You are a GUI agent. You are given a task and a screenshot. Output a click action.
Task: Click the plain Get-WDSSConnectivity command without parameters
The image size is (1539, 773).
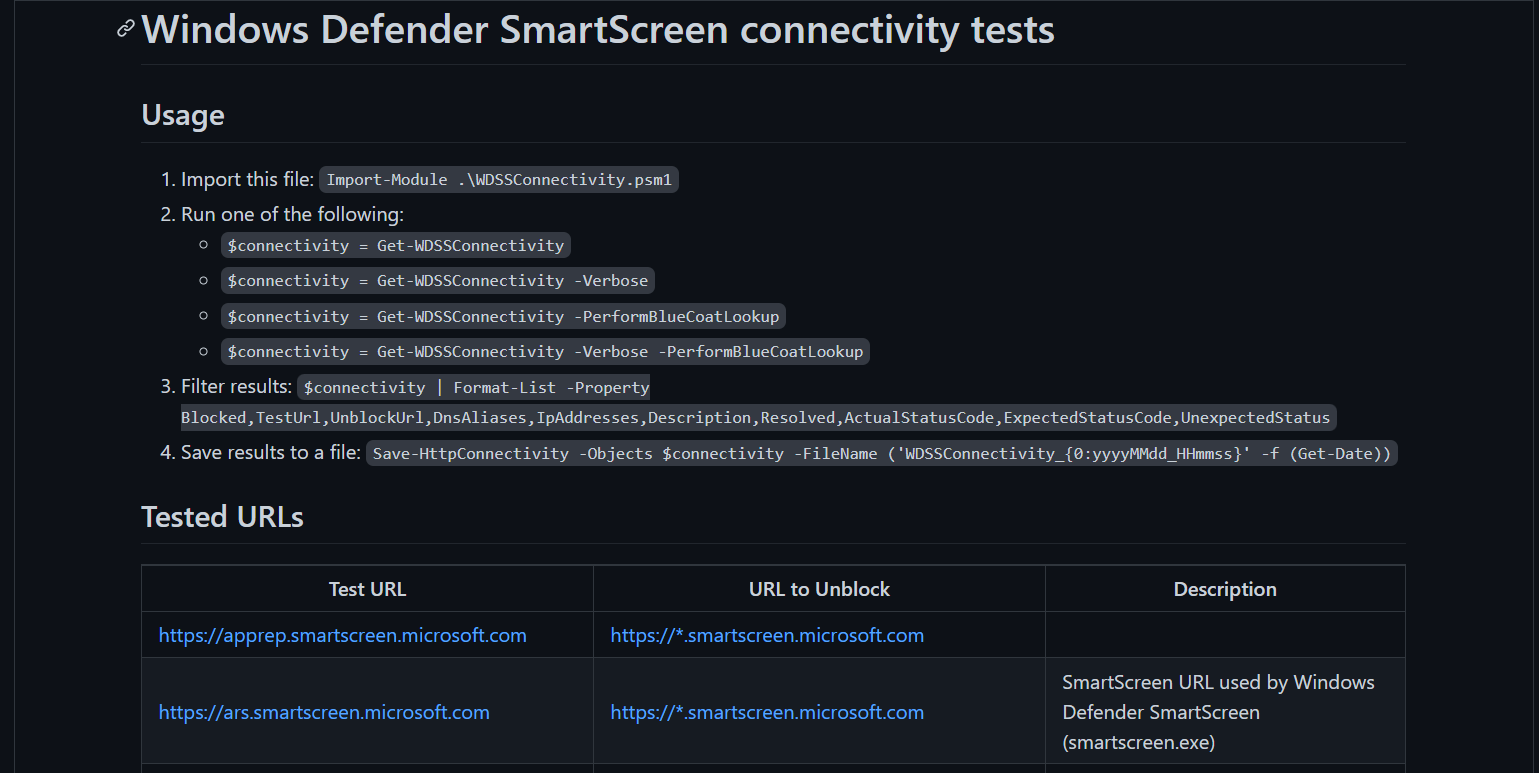(395, 245)
